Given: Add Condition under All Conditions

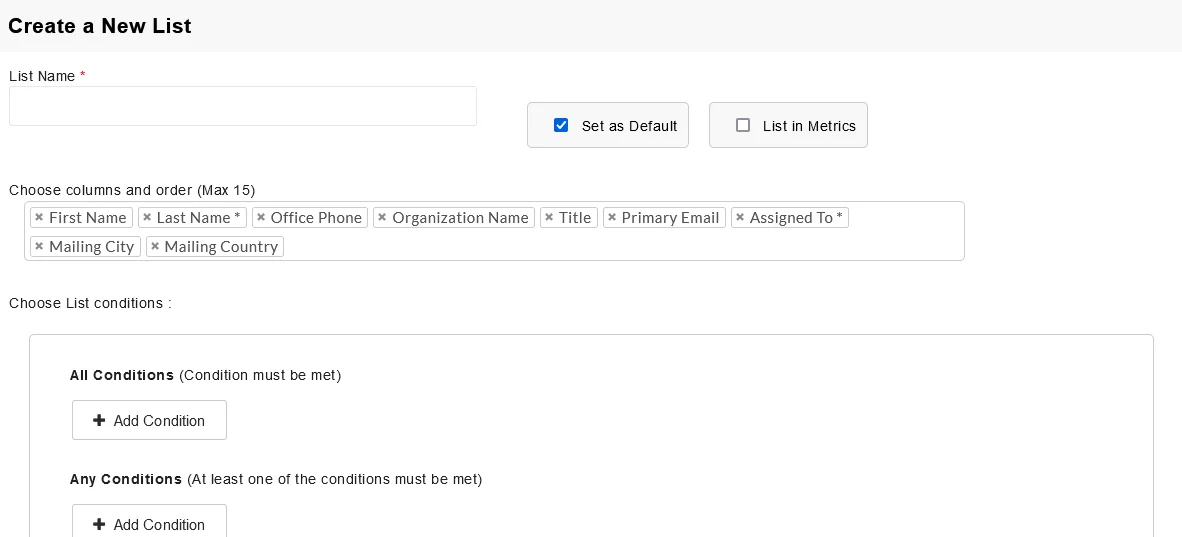Looking at the screenshot, I should click(x=149, y=421).
